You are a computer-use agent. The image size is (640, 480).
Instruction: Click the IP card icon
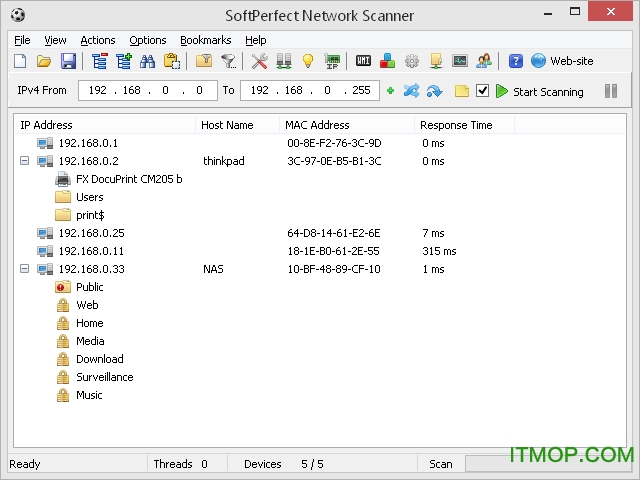pyautogui.click(x=332, y=61)
